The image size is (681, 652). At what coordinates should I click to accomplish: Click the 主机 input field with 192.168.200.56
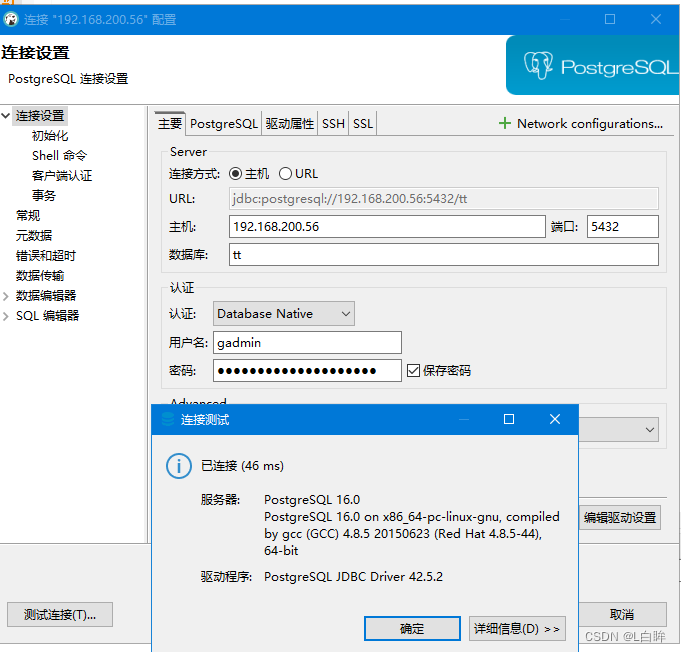[387, 226]
